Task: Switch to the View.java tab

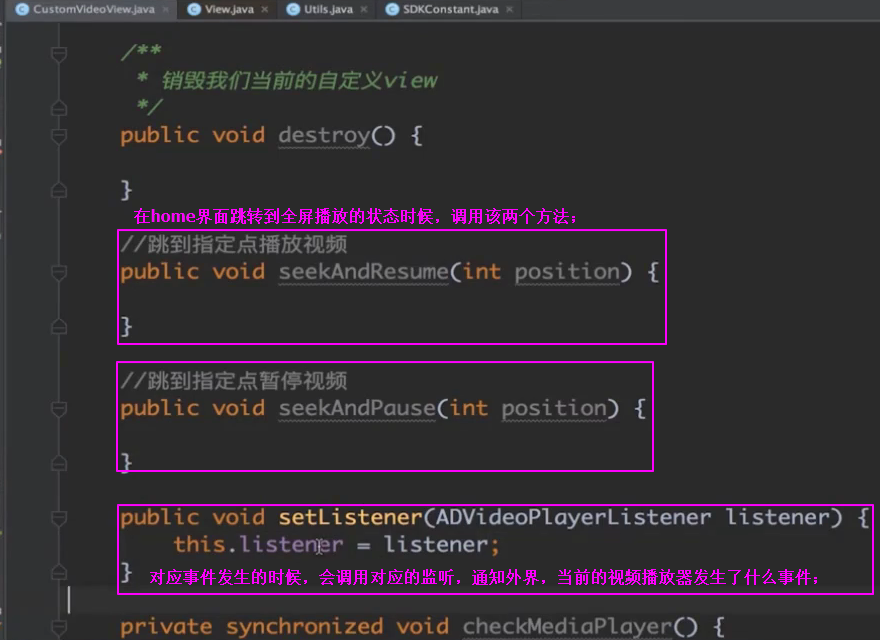Action: point(229,9)
